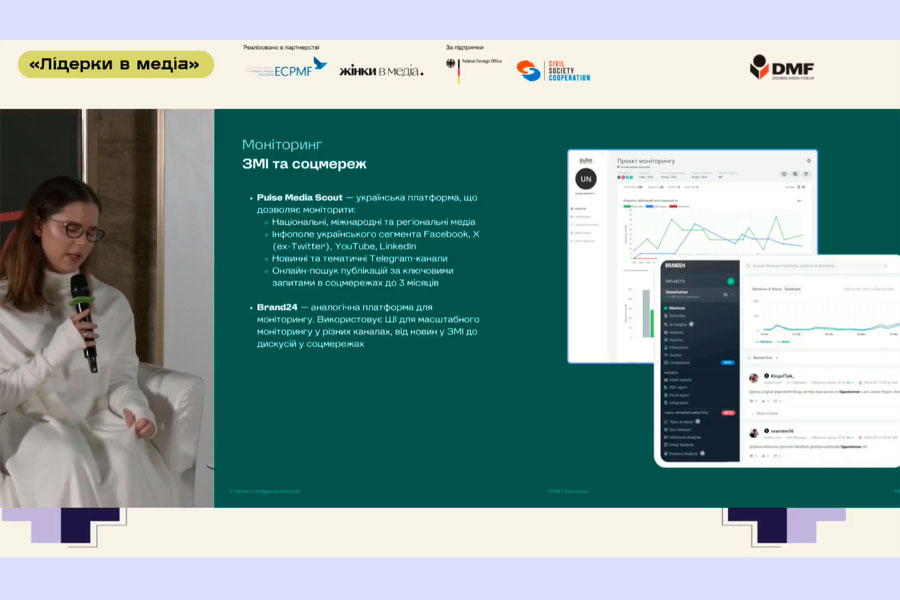Click the Brand24 bold bullet on the slide

277,307
